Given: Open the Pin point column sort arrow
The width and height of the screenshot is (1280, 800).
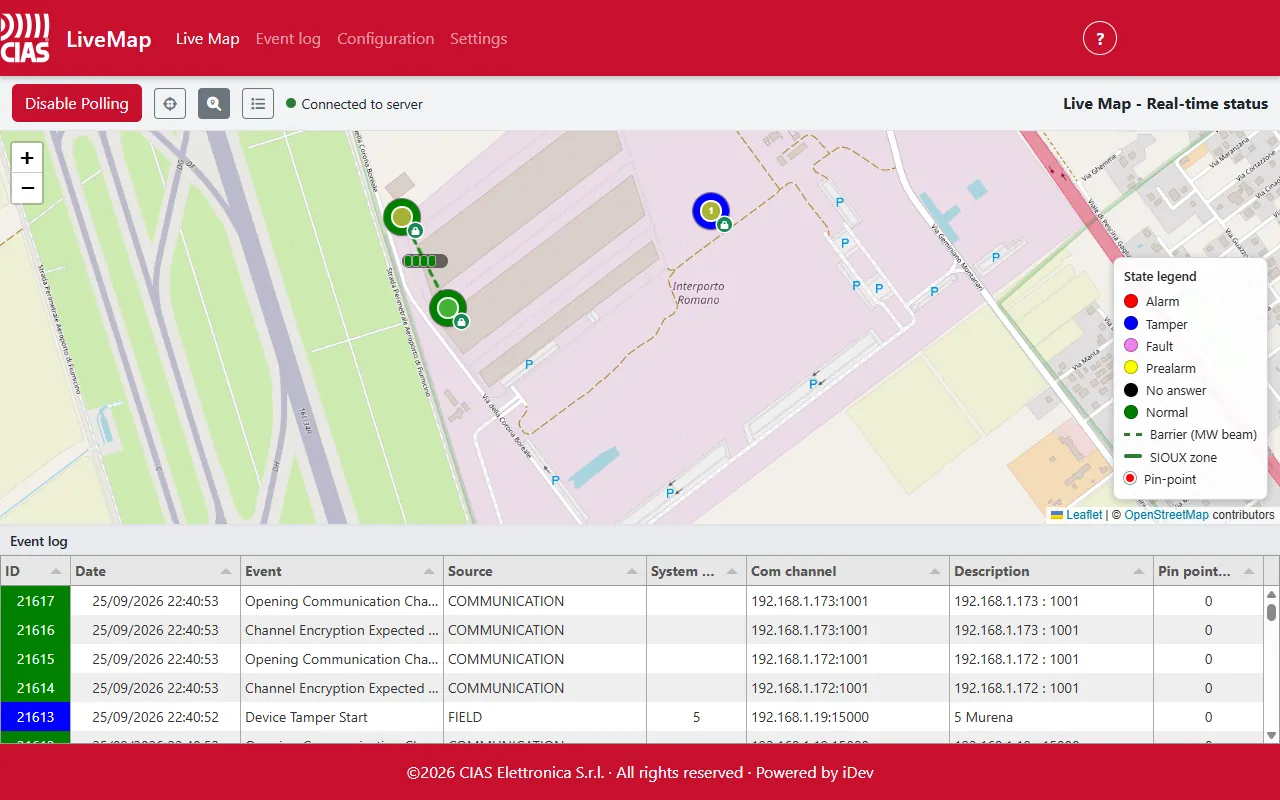Looking at the screenshot, I should [x=1249, y=571].
